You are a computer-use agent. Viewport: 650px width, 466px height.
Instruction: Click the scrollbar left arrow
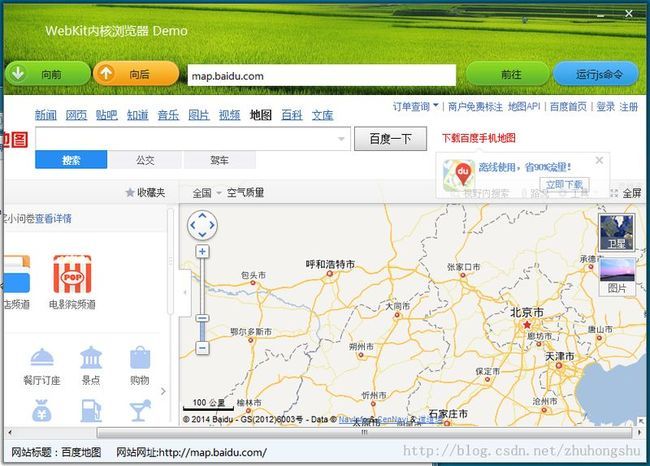click(x=10, y=433)
